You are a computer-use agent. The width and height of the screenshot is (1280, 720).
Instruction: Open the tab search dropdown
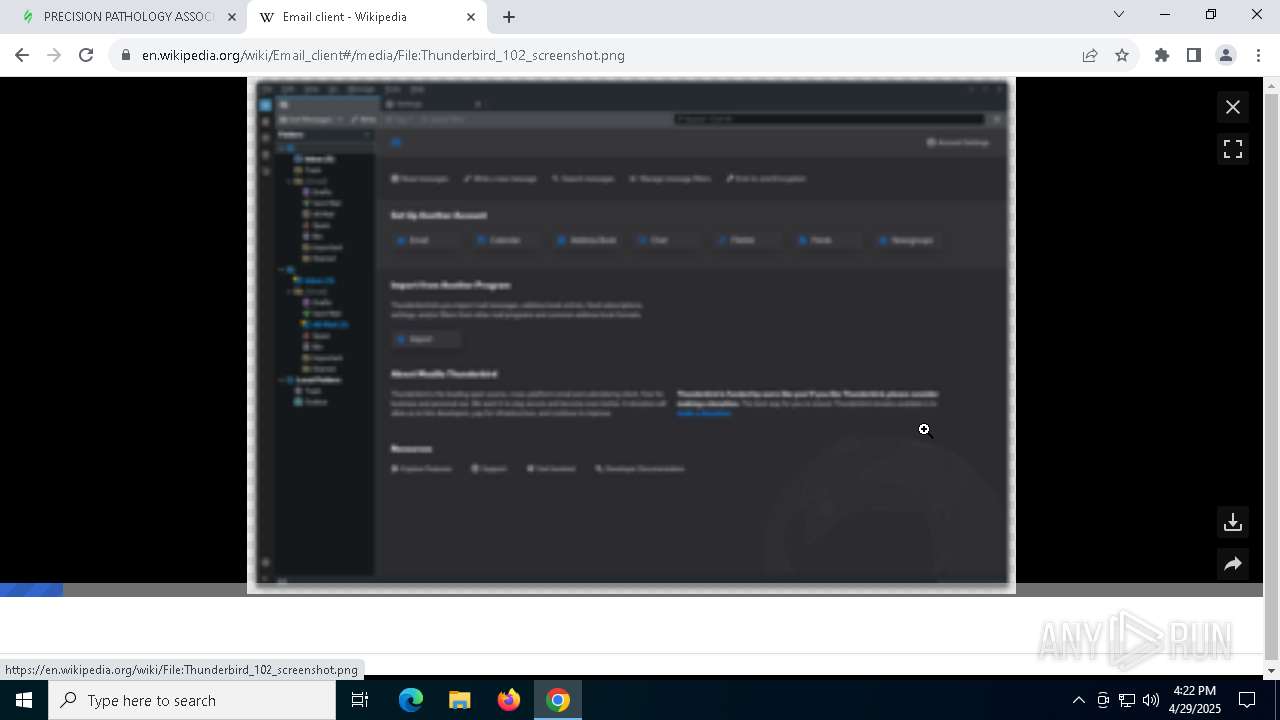point(1119,15)
